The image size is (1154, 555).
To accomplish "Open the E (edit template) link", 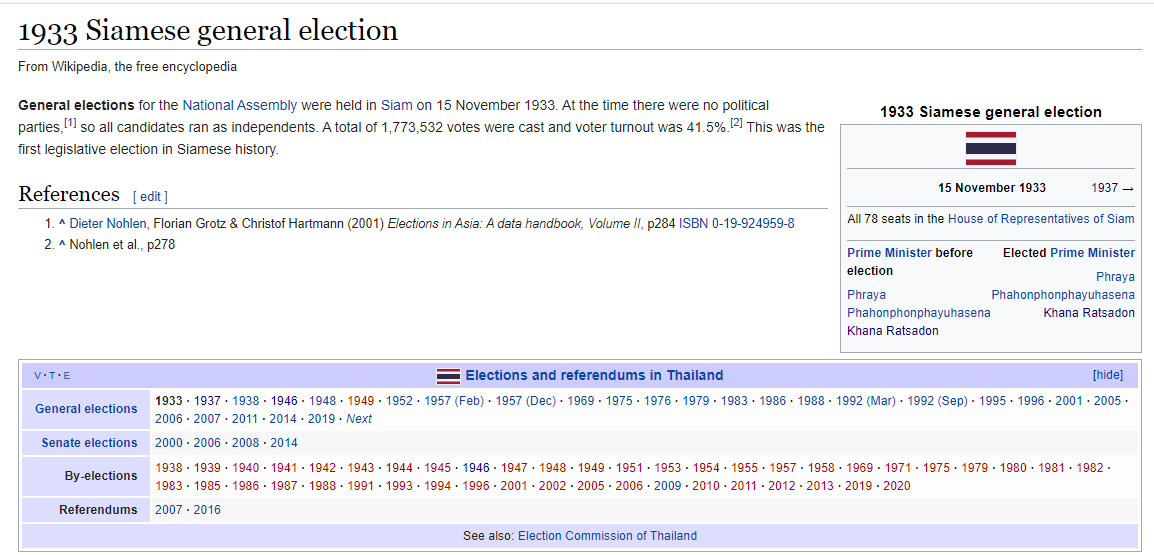I will [x=67, y=376].
